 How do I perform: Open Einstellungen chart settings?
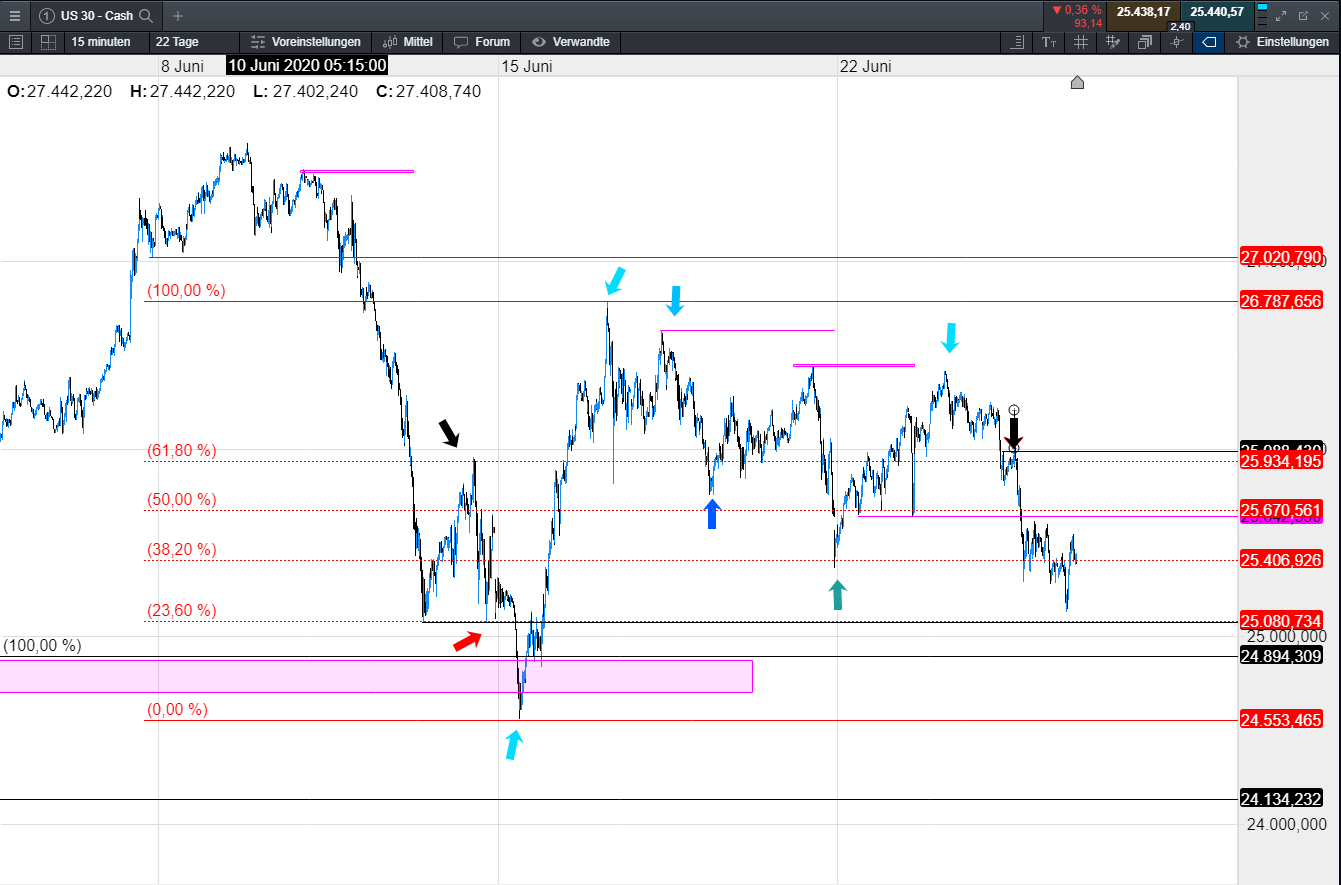pyautogui.click(x=1283, y=42)
